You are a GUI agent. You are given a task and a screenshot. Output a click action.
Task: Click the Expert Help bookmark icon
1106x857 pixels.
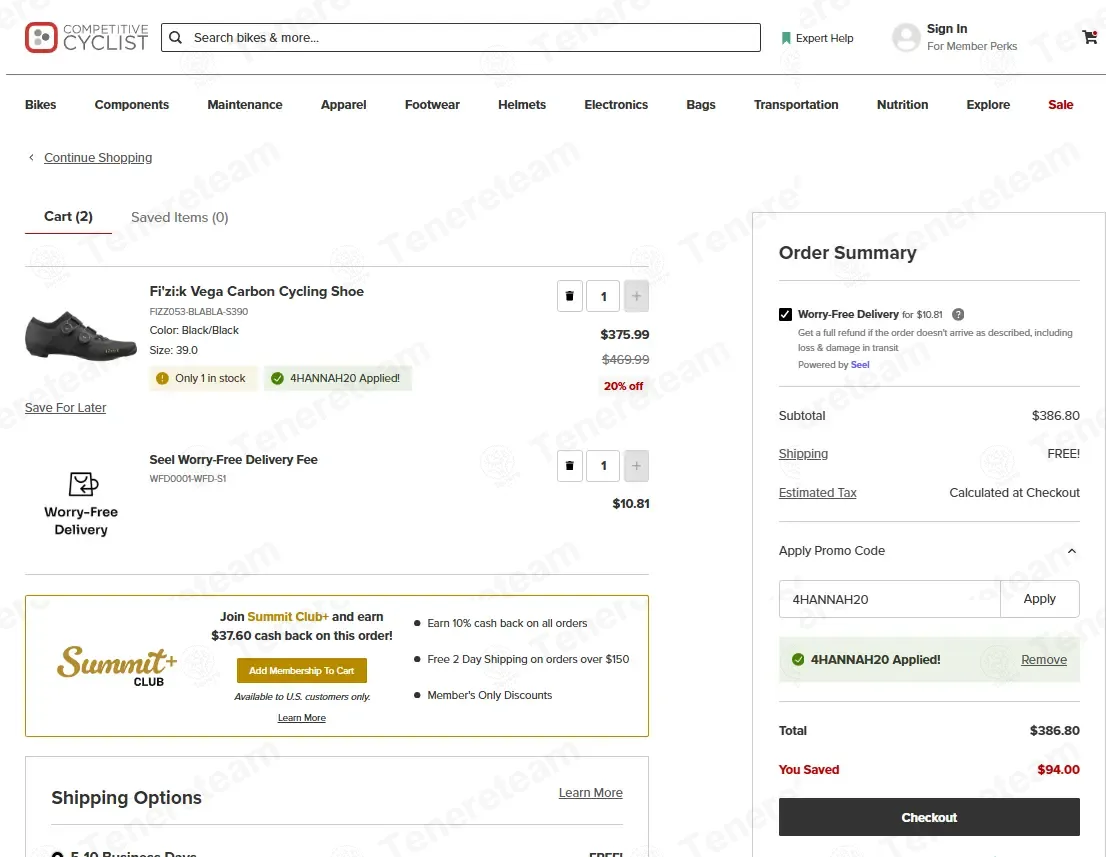786,38
